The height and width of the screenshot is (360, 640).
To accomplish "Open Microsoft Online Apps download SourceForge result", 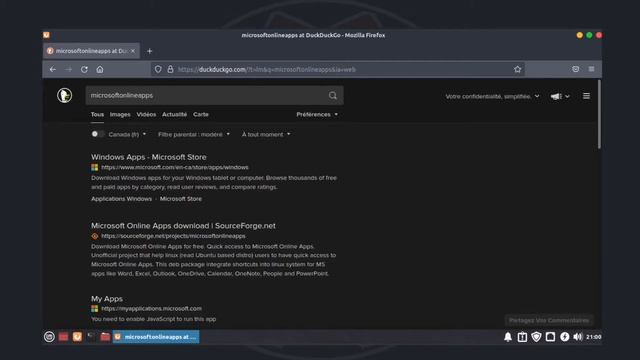I will pyautogui.click(x=183, y=226).
